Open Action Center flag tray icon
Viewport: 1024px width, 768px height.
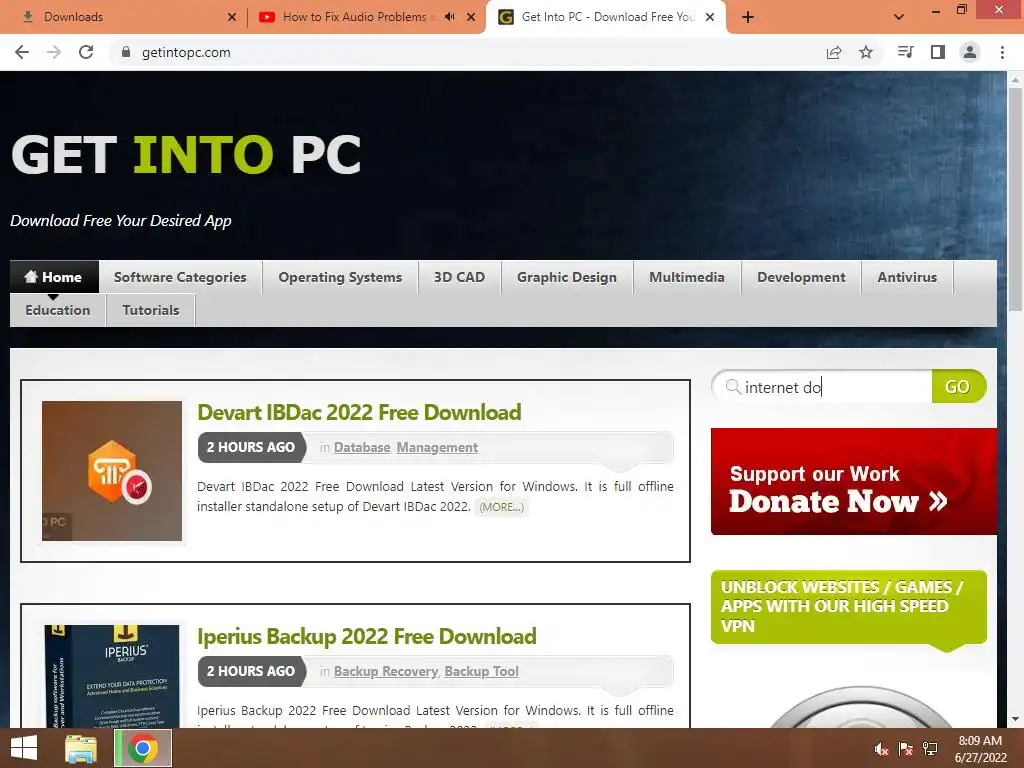pos(906,749)
